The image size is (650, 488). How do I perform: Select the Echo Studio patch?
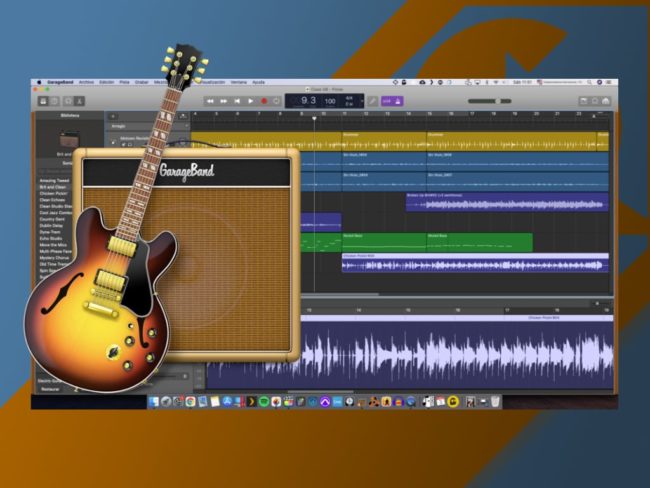point(51,238)
